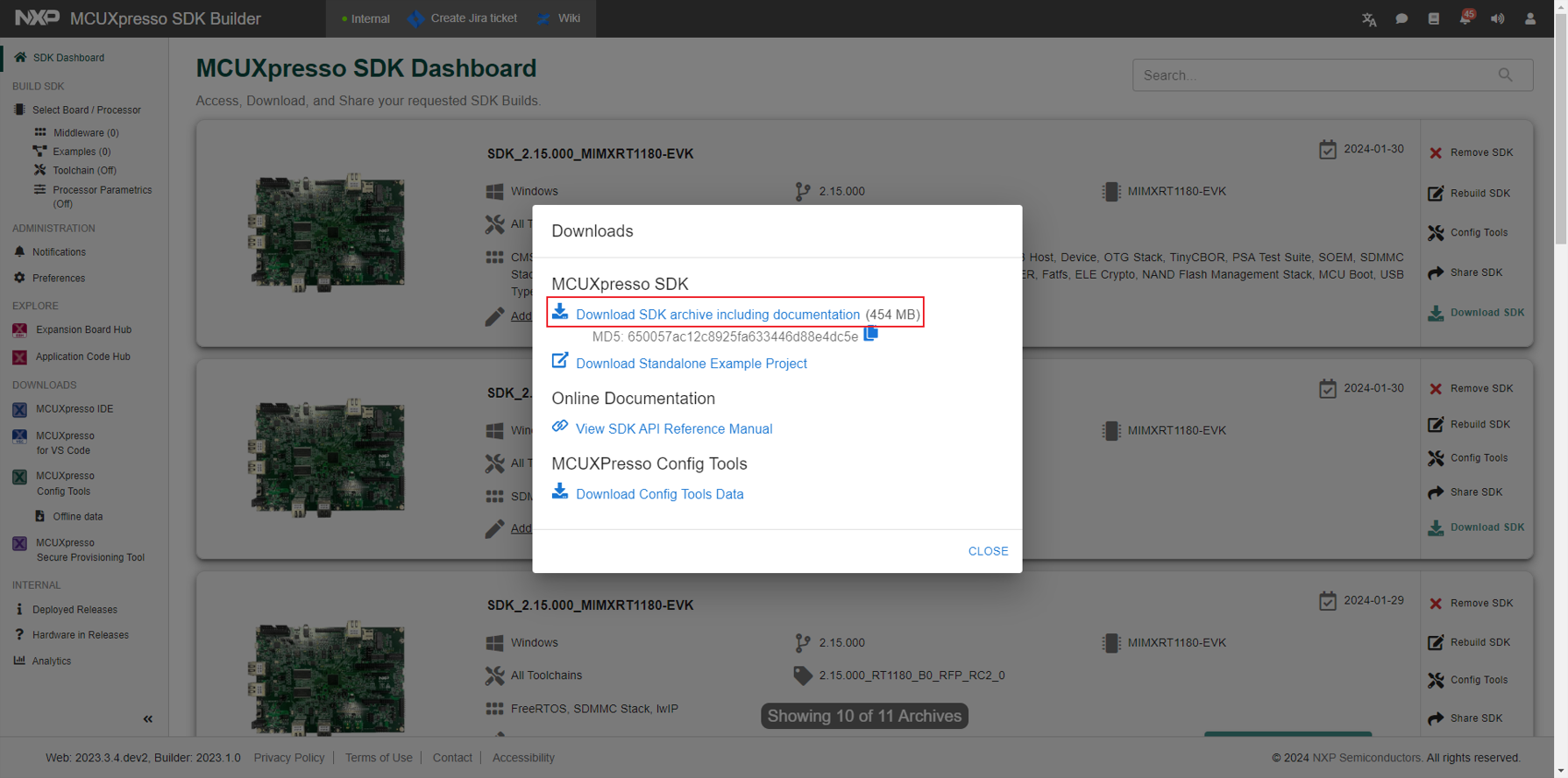Open the Wiki link in top bar
This screenshot has width=1568, height=778.
[x=569, y=18]
